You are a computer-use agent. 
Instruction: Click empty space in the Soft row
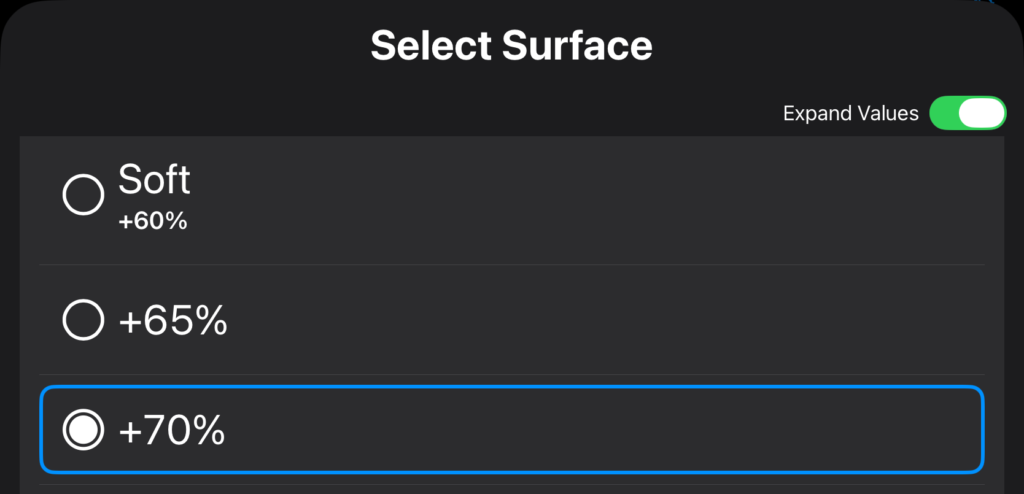600,200
